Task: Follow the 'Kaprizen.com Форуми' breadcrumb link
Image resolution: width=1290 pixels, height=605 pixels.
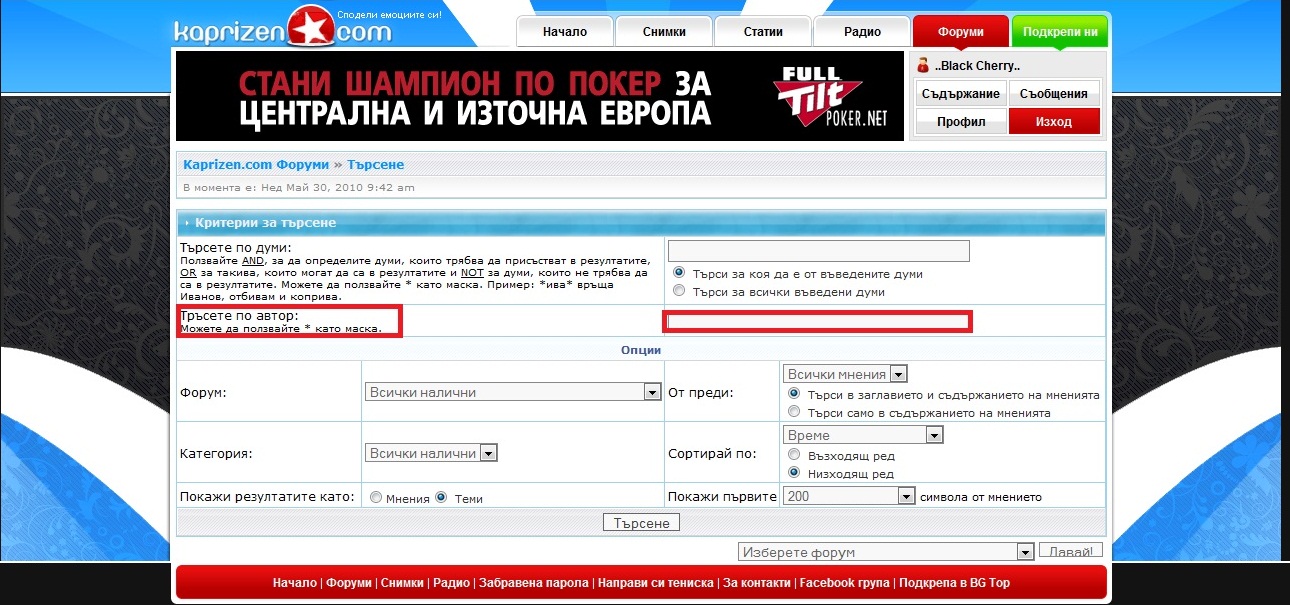Action: [257, 164]
